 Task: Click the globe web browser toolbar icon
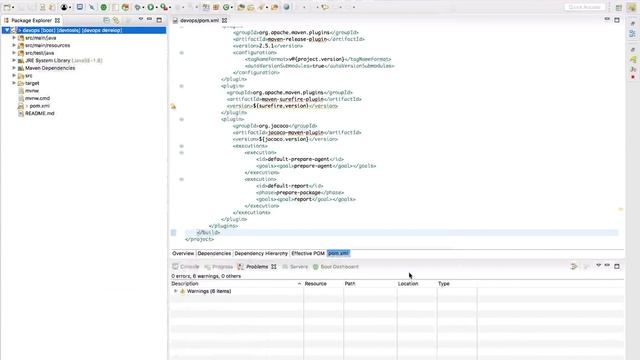(x=287, y=7)
